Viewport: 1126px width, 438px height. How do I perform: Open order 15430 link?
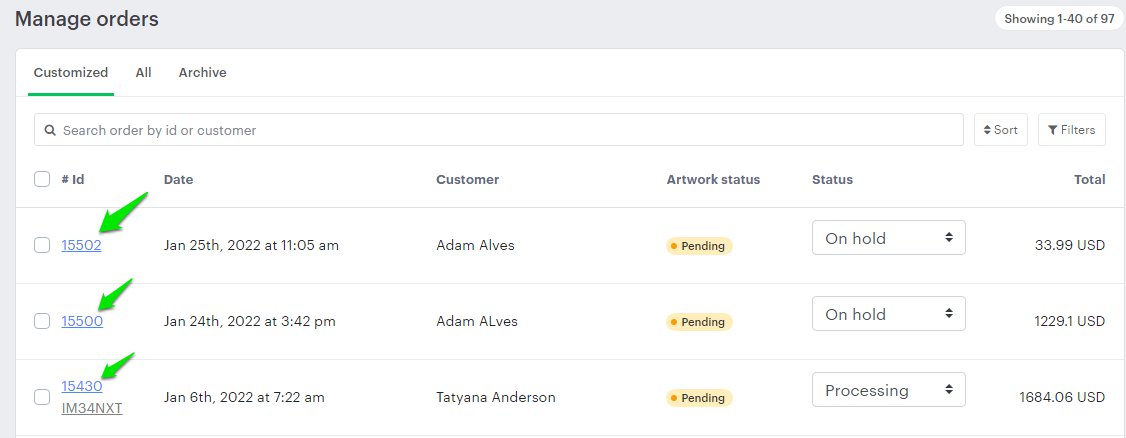click(x=82, y=386)
